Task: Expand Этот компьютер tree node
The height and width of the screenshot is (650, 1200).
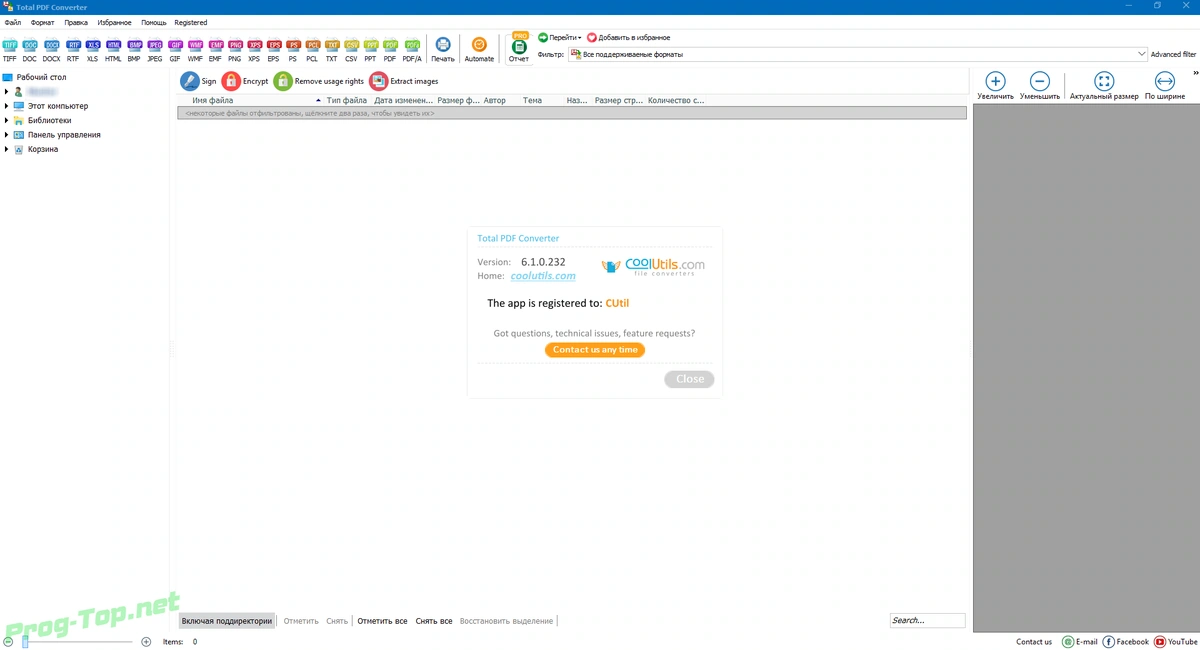Action: click(x=6, y=106)
